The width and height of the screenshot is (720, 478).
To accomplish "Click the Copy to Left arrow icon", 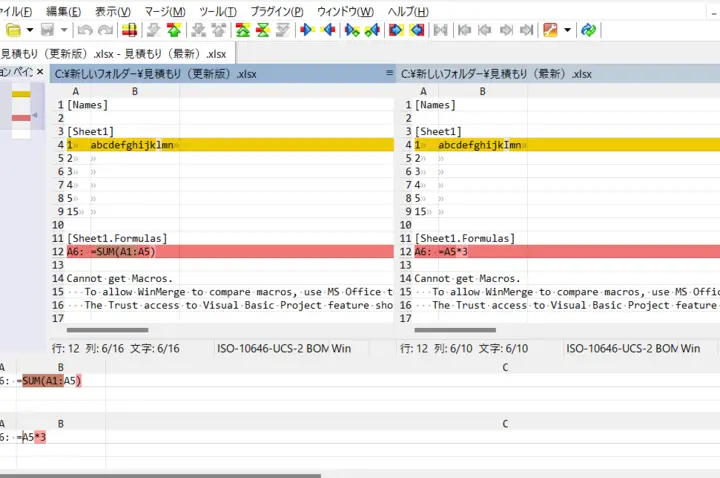I will [326, 30].
